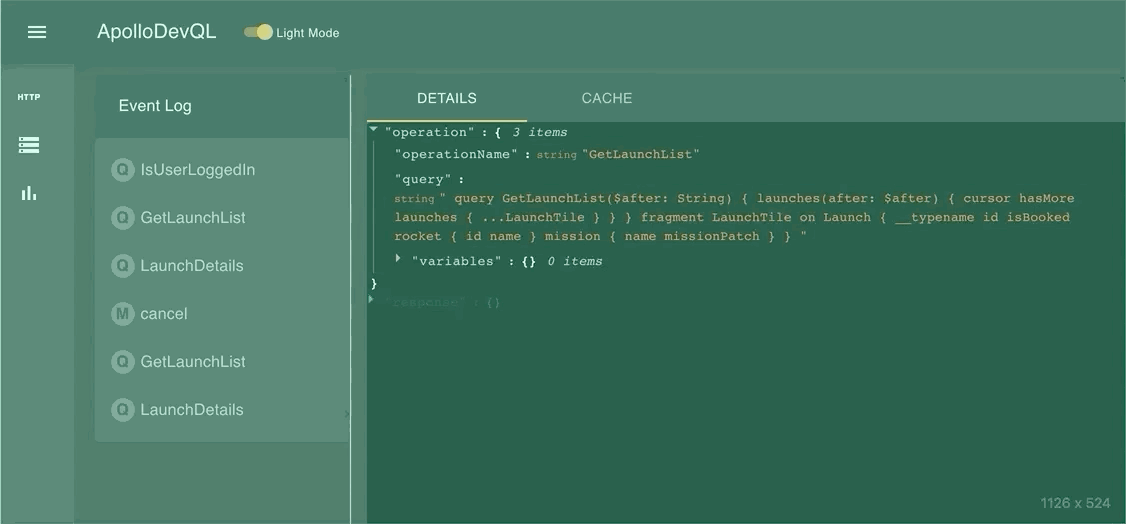Select the second GetLaunchList event
The image size is (1126, 524).
[222, 362]
